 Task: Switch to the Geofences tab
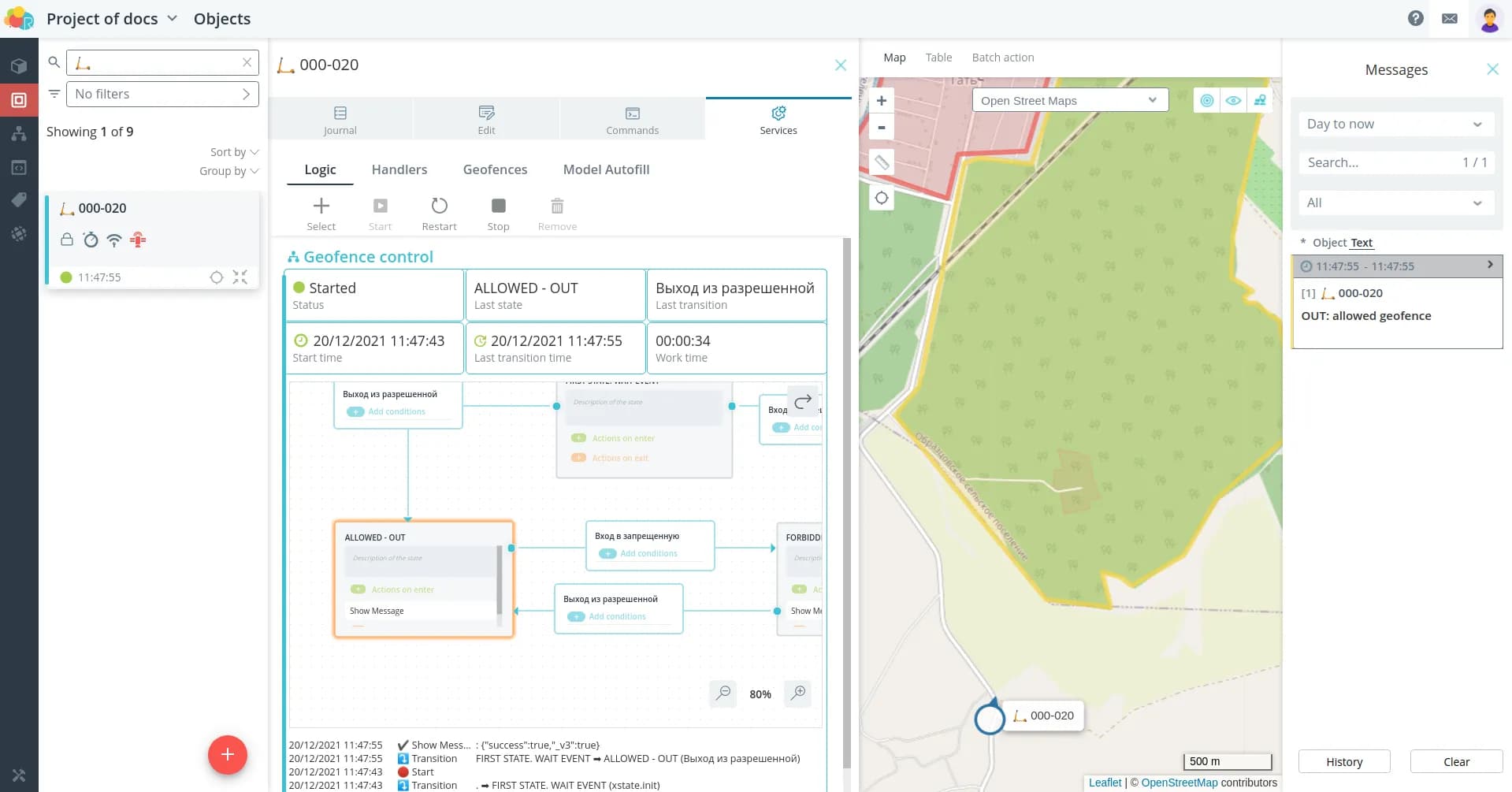495,169
